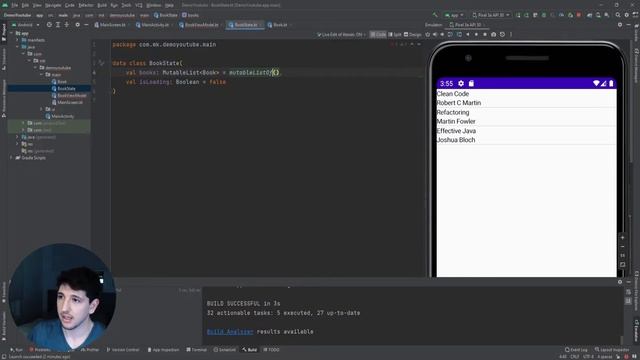The height and width of the screenshot is (360, 640).
Task: Click the emulator overview square button
Action: (485, 35)
